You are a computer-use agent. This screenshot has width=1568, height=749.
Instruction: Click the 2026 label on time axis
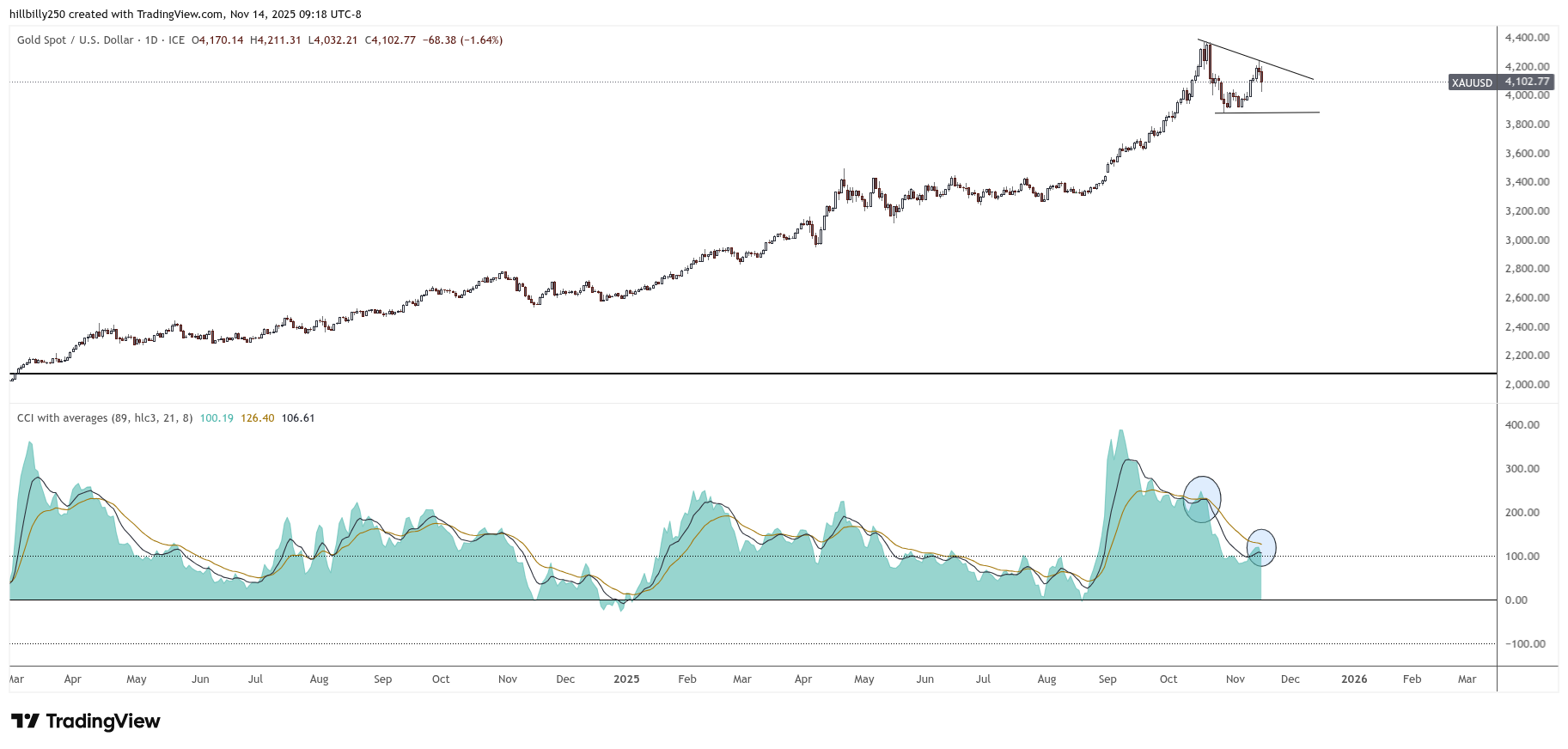(x=1354, y=679)
